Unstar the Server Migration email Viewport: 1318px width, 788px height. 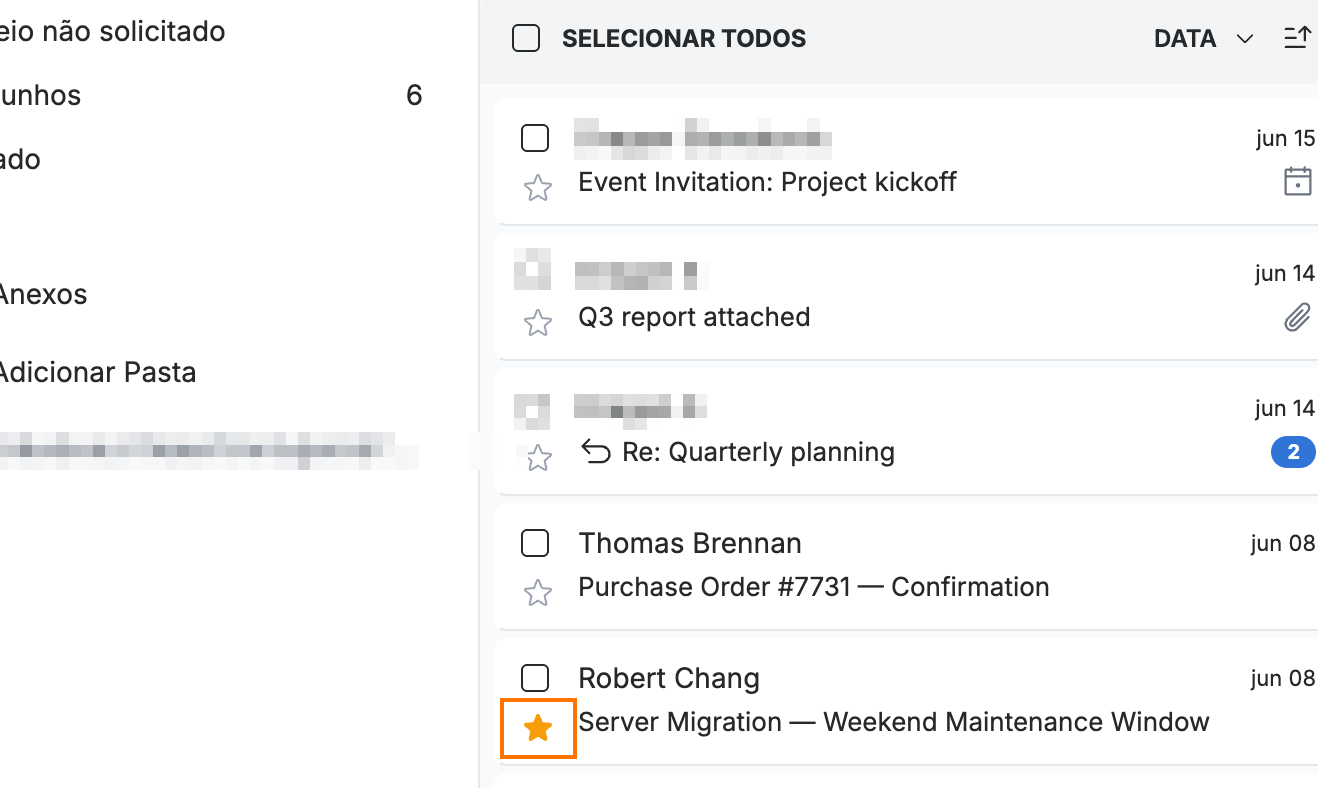[x=538, y=728]
